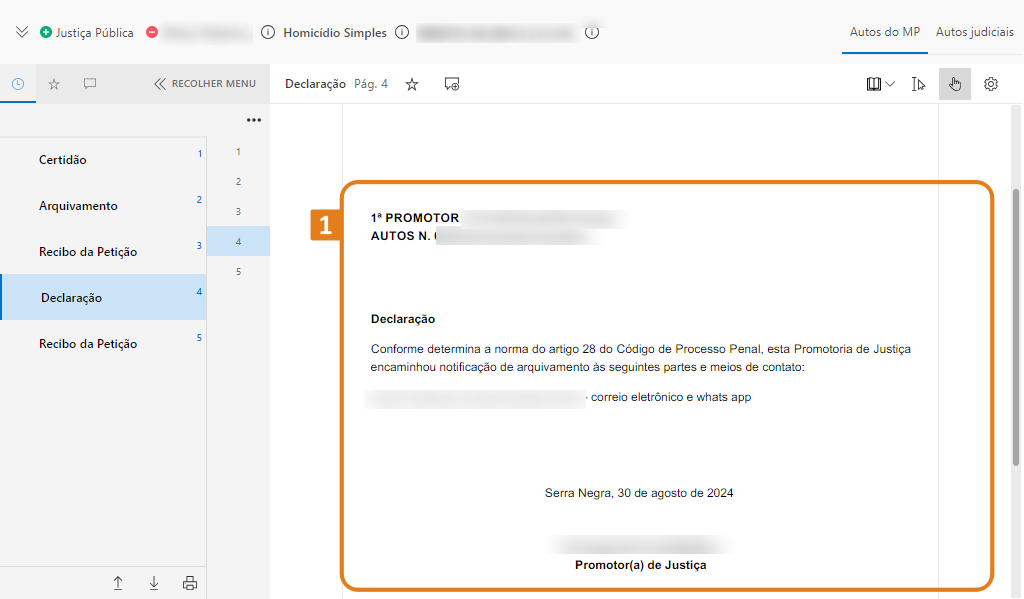1024x599 pixels.
Task: Add a comment on the Declaração page
Action: [452, 84]
